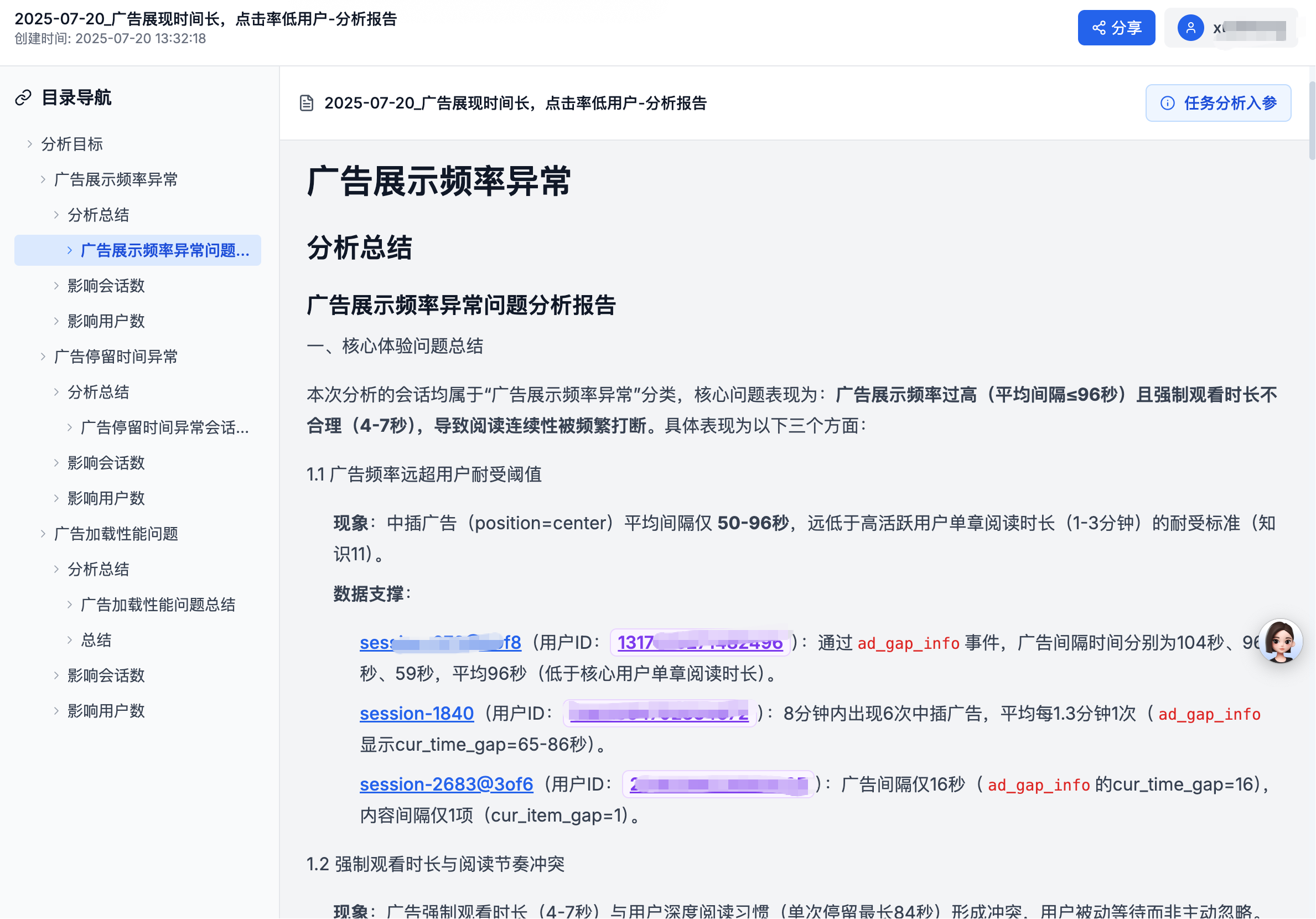Image resolution: width=1316 pixels, height=919 pixels.
Task: Expand the 分析目标 chevron
Action: coord(30,144)
